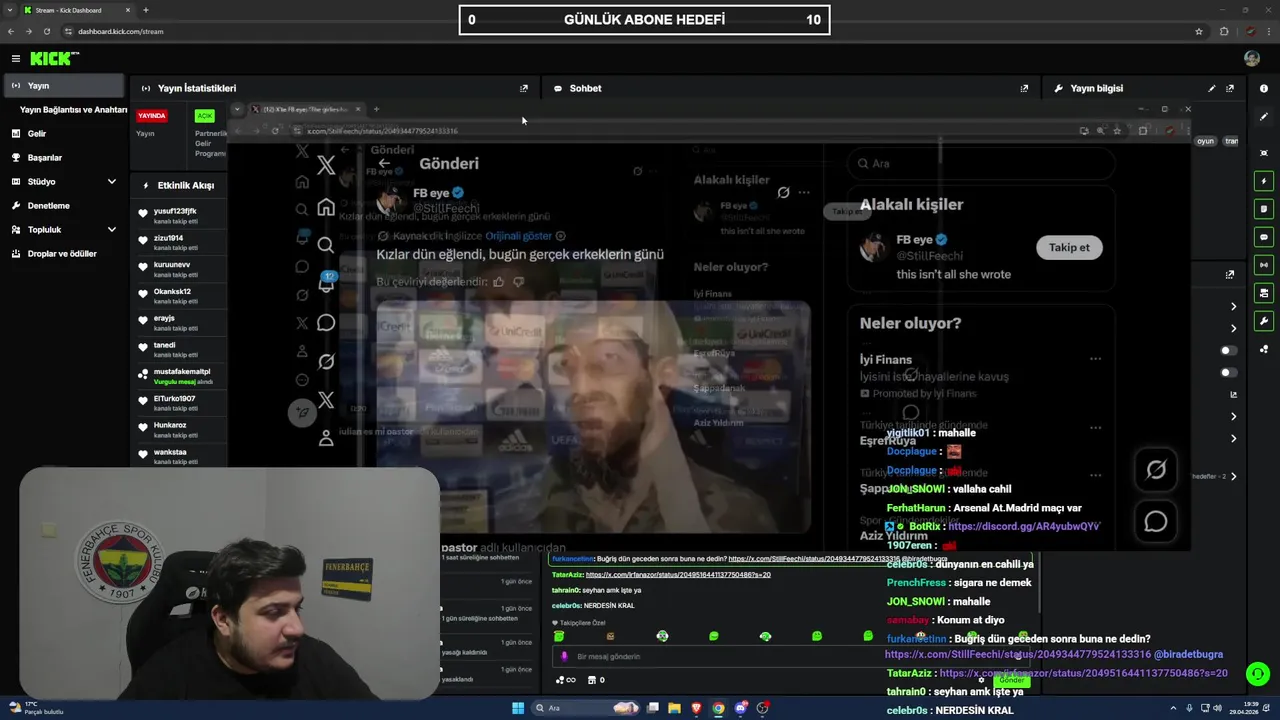
Task: Expand the 'hedefler - 2' row chevron
Action: pyautogui.click(x=1233, y=476)
